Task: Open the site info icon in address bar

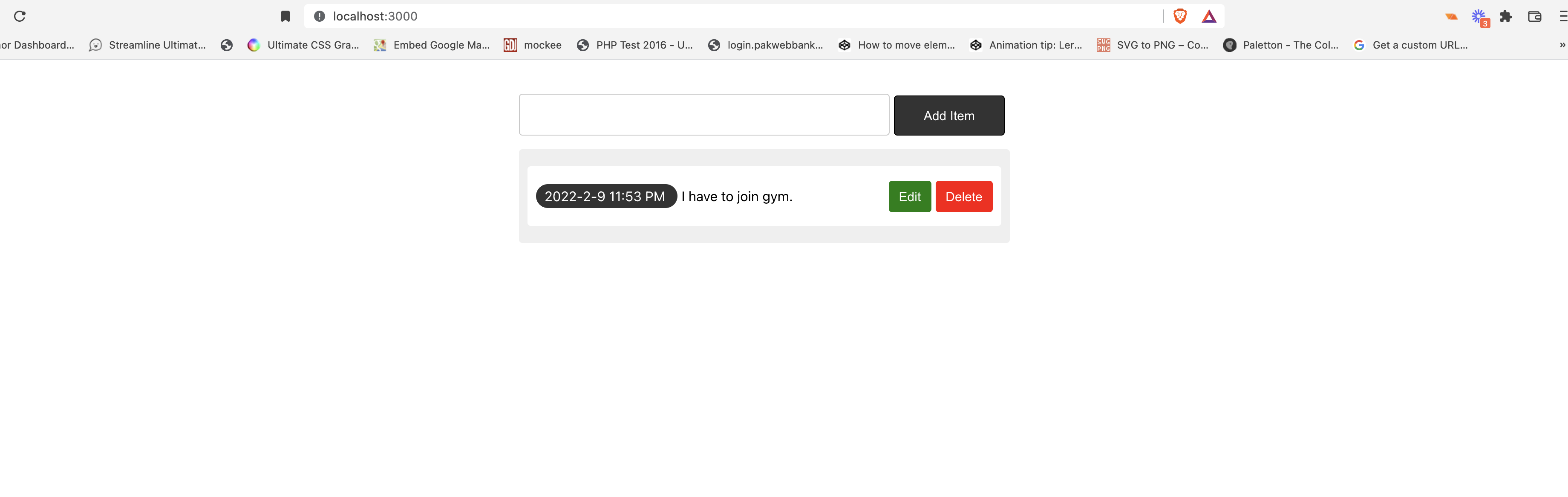Action: tap(319, 17)
